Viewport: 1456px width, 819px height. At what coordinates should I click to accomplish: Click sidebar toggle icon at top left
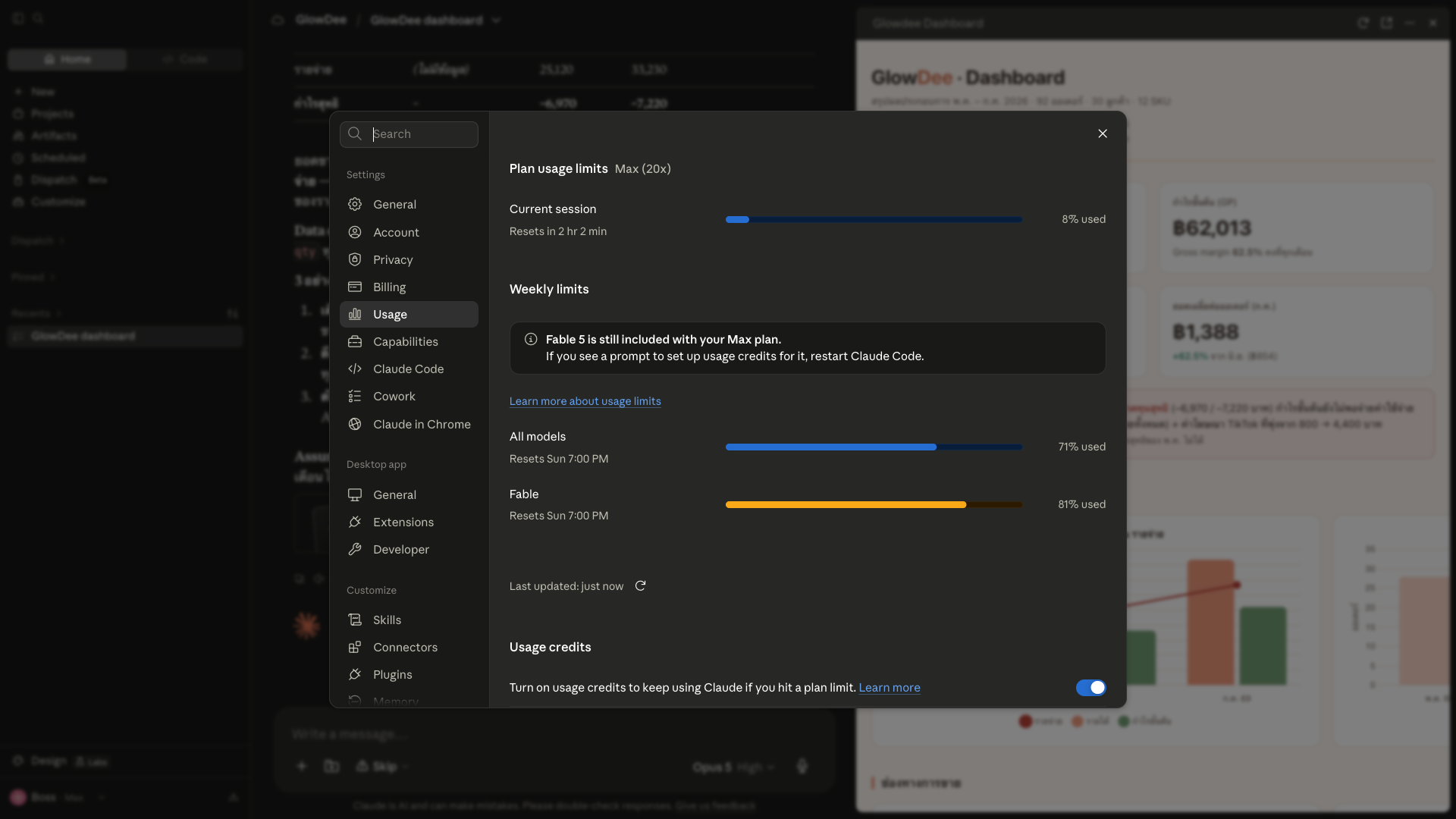(x=18, y=18)
